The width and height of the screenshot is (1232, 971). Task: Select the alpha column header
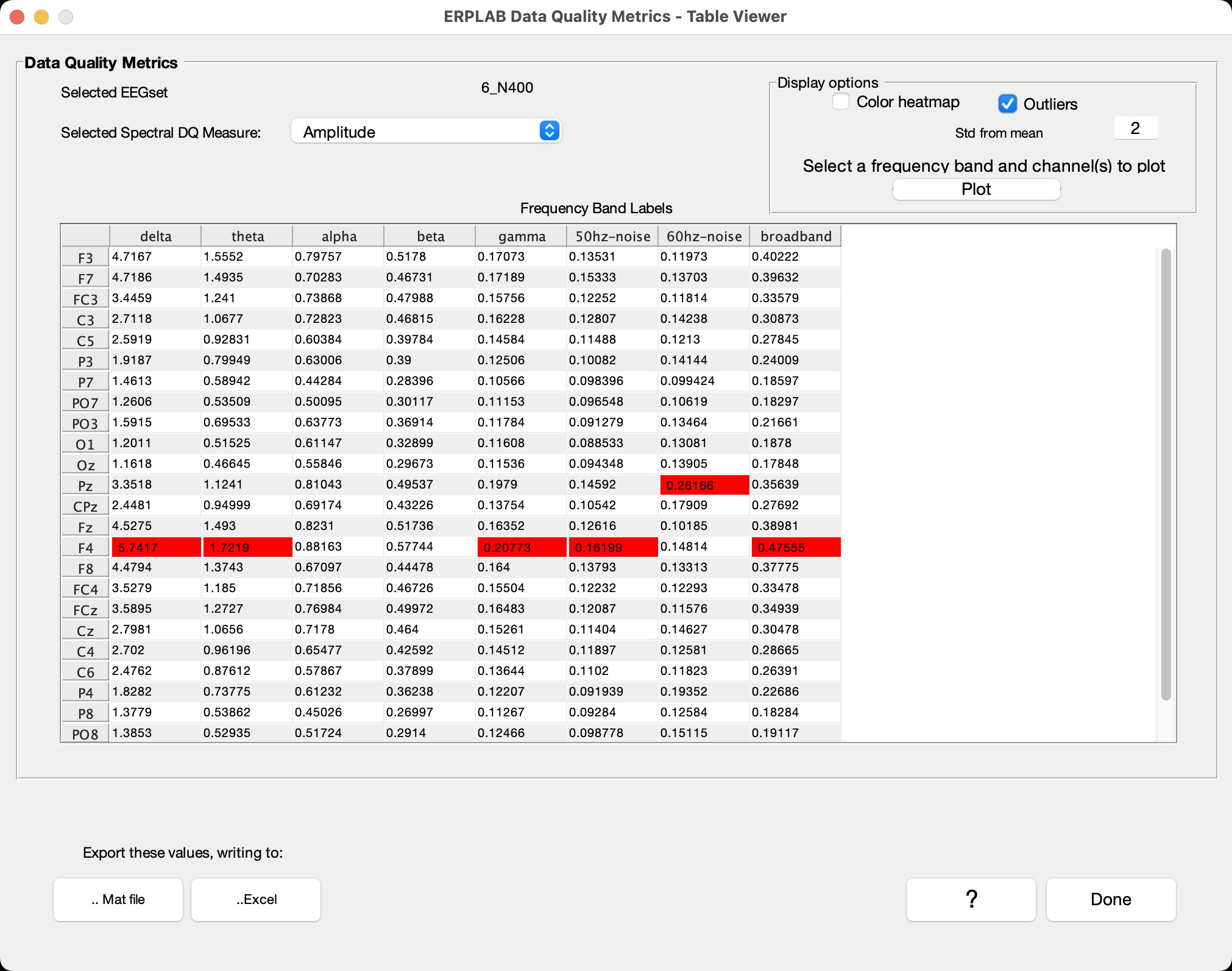[338, 236]
